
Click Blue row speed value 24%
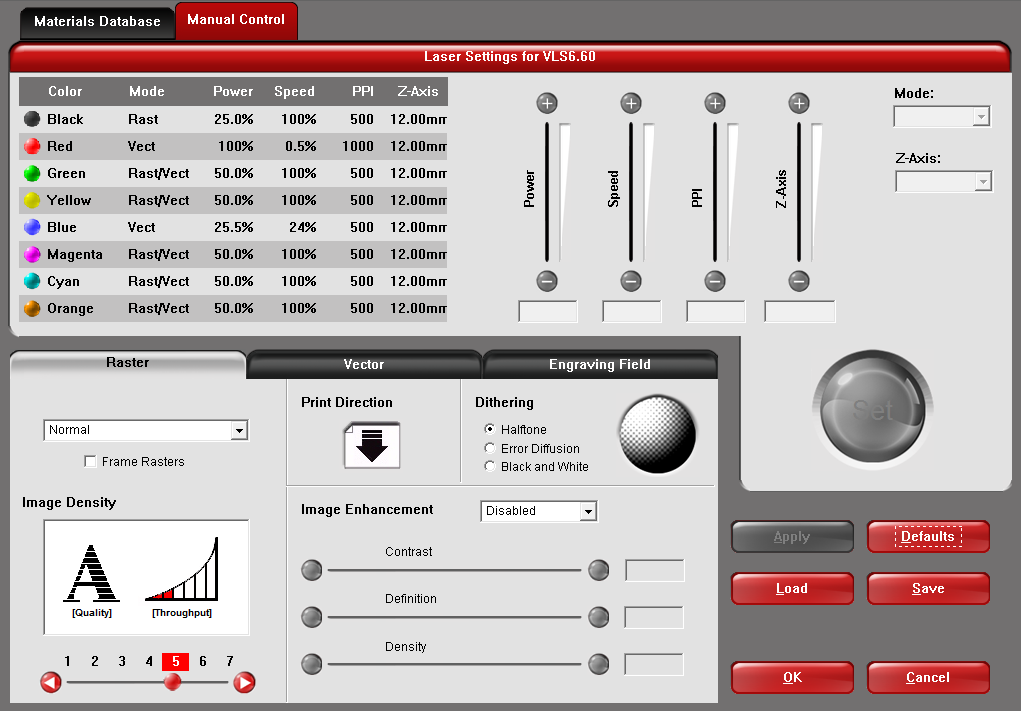(302, 227)
